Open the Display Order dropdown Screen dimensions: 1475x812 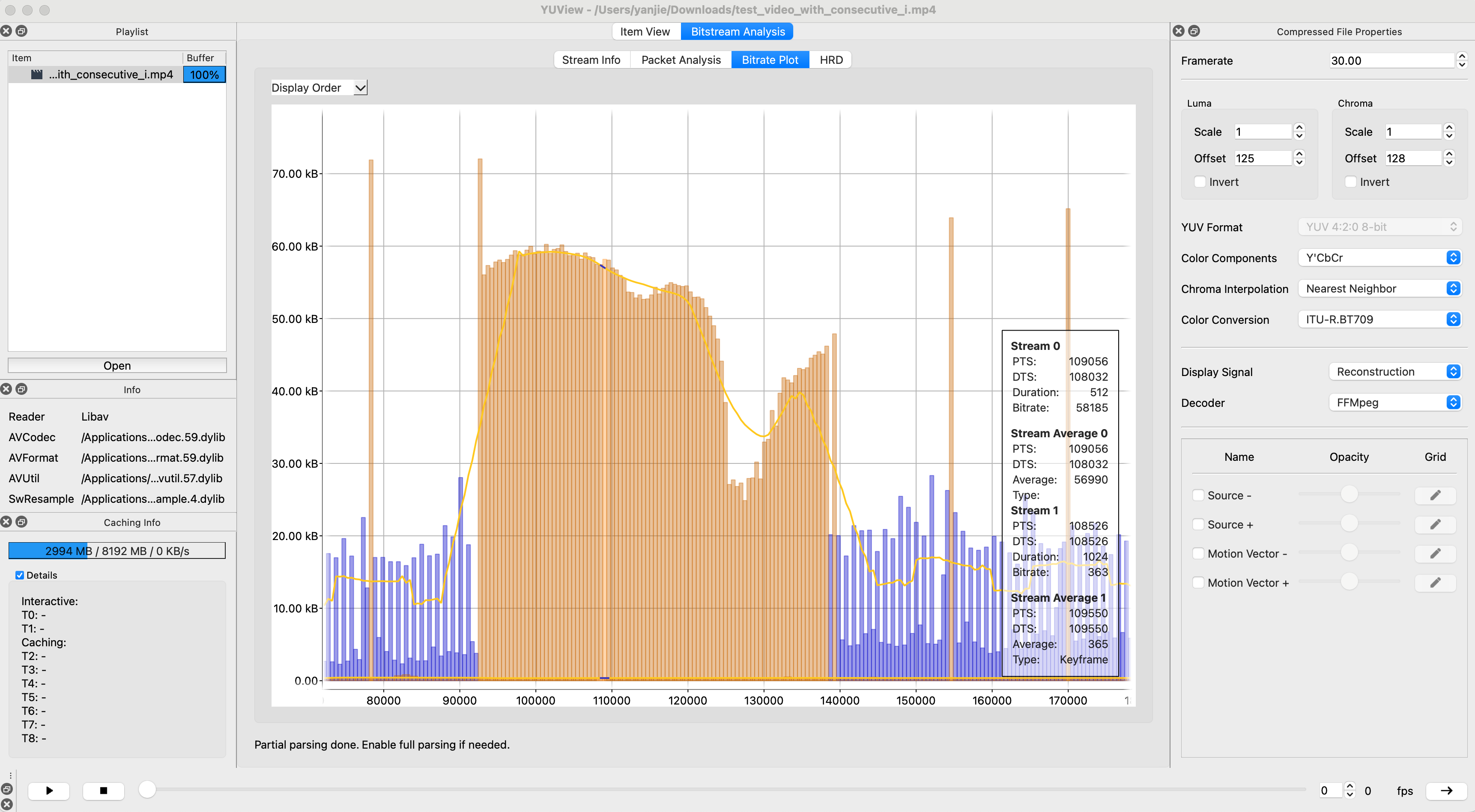(319, 88)
